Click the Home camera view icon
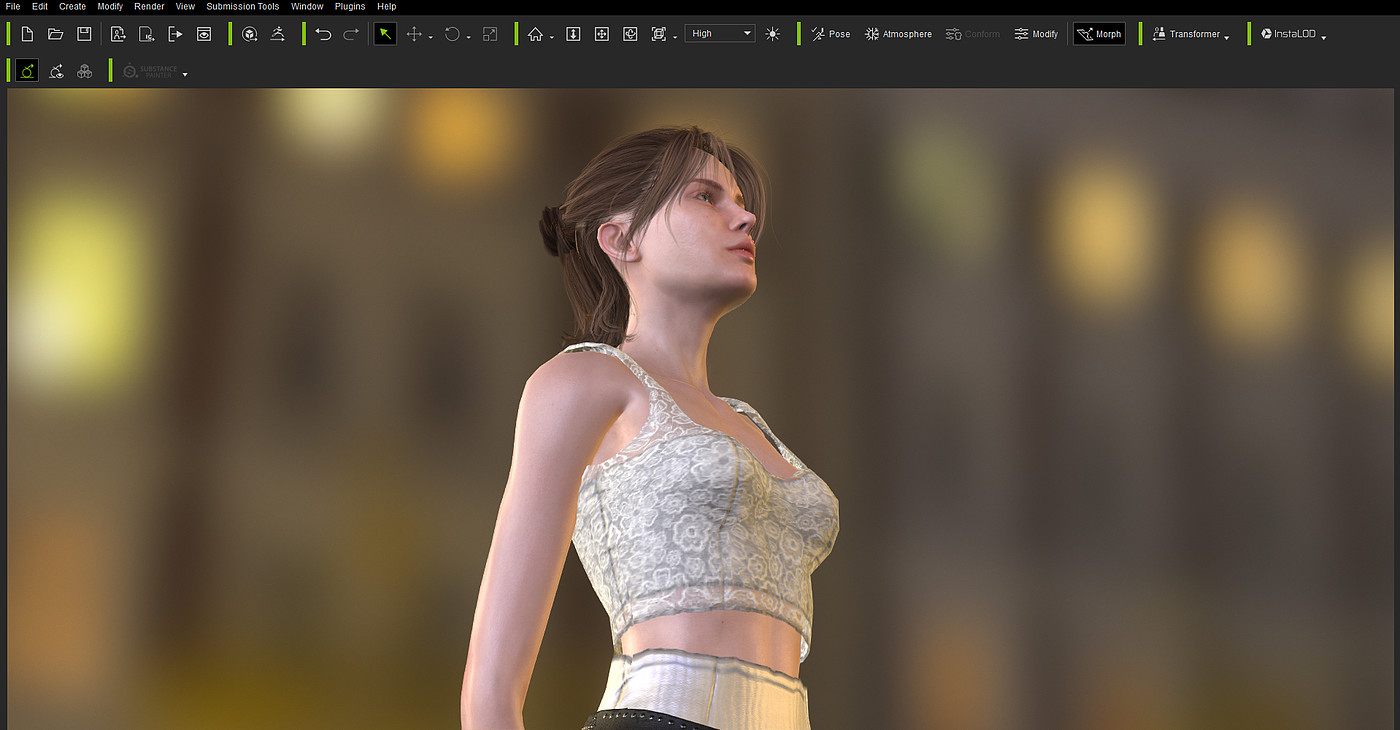This screenshot has height=730, width=1400. (535, 34)
